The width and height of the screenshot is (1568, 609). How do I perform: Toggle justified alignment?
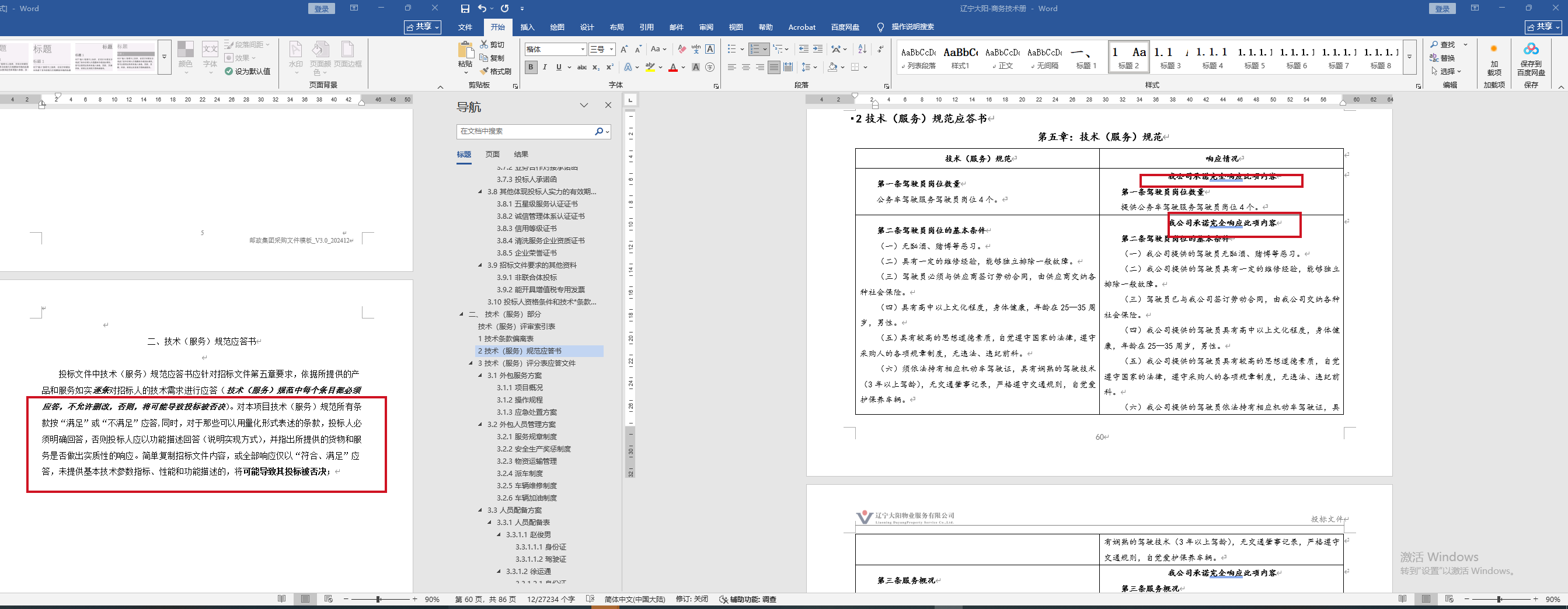[773, 68]
